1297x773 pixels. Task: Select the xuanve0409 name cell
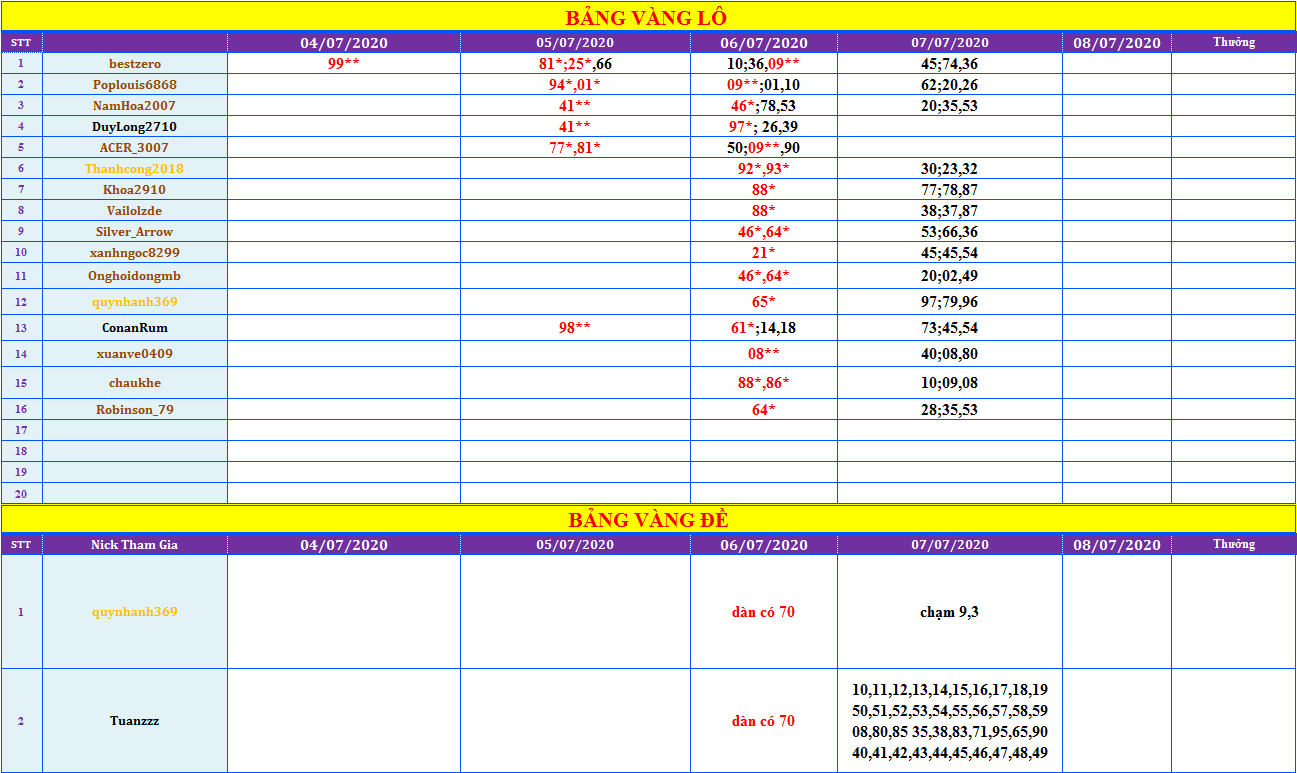135,354
